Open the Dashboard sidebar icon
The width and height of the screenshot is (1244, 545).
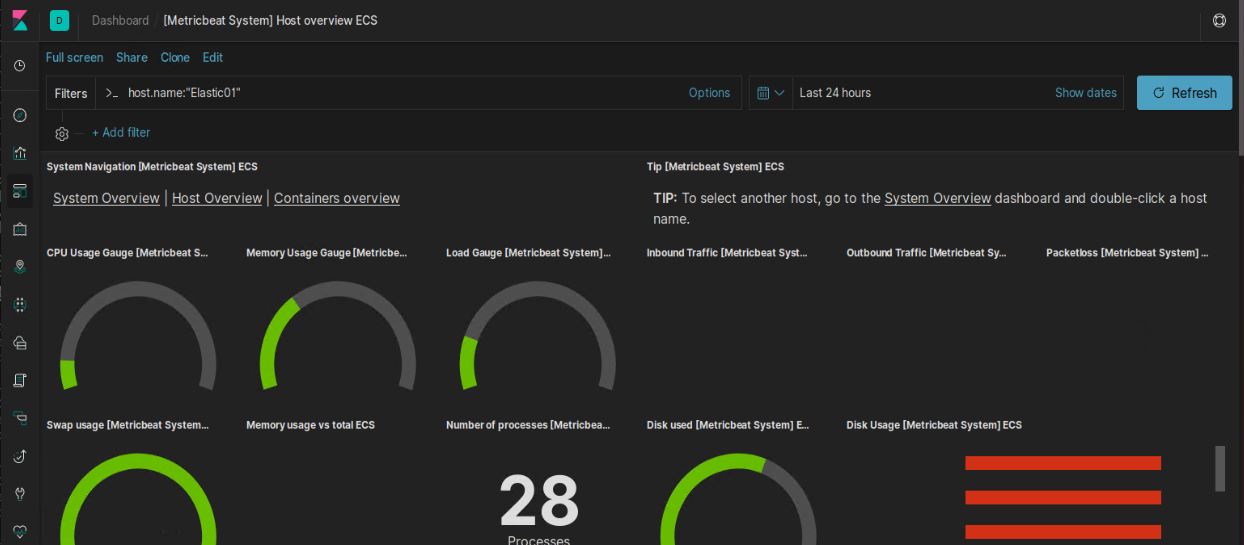click(x=20, y=191)
